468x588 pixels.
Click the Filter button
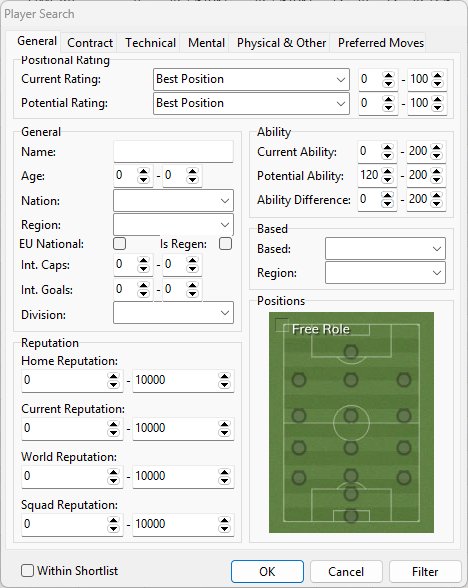click(425, 572)
